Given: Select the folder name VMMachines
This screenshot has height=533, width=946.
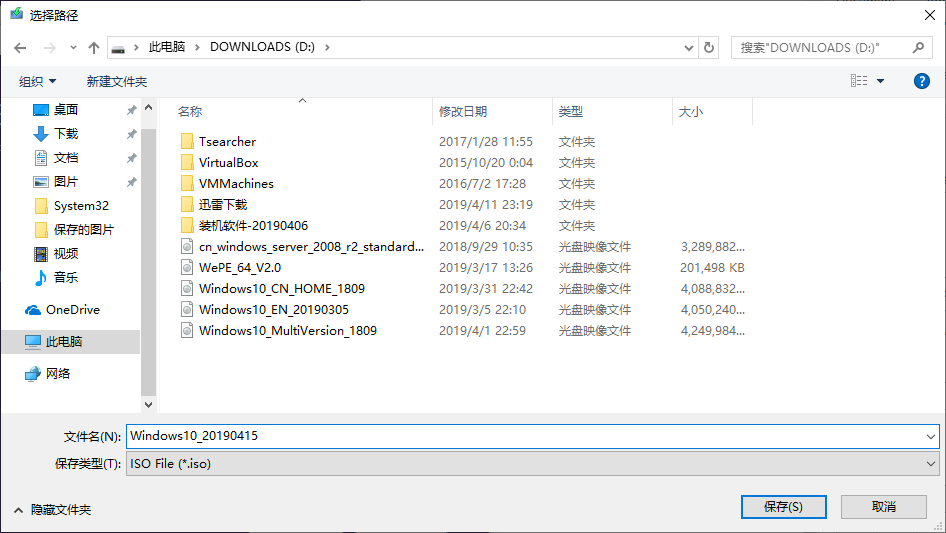Looking at the screenshot, I should click(236, 184).
